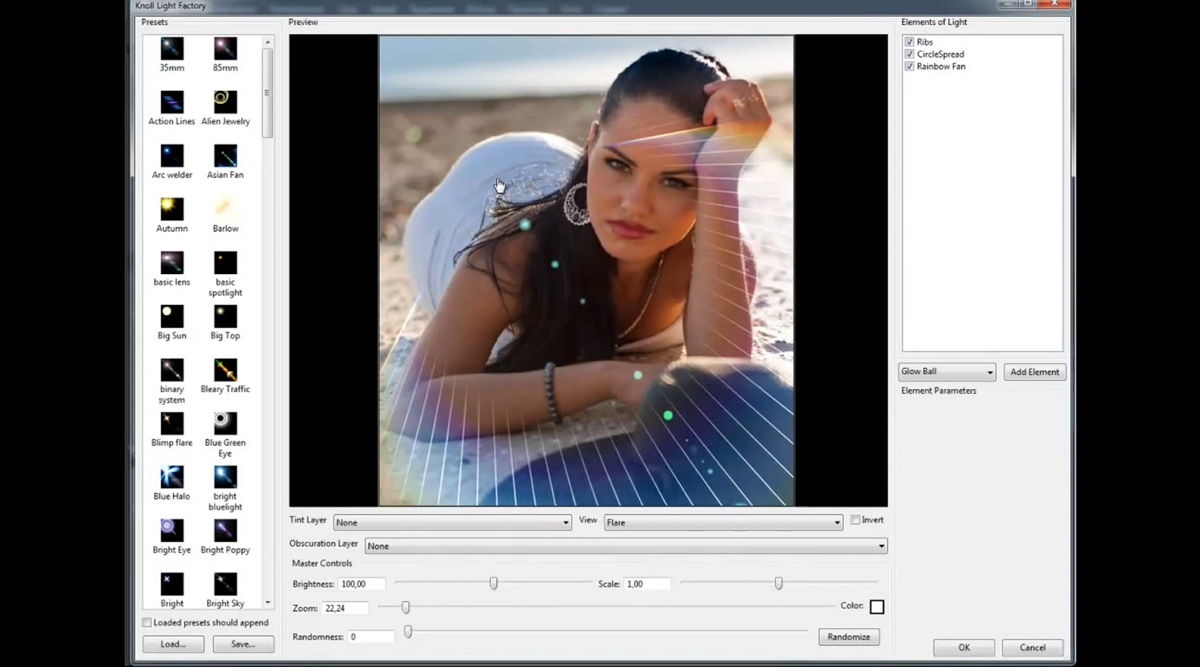The height and width of the screenshot is (667, 1200).
Task: Toggle the Ribs element checkbox
Action: point(909,42)
